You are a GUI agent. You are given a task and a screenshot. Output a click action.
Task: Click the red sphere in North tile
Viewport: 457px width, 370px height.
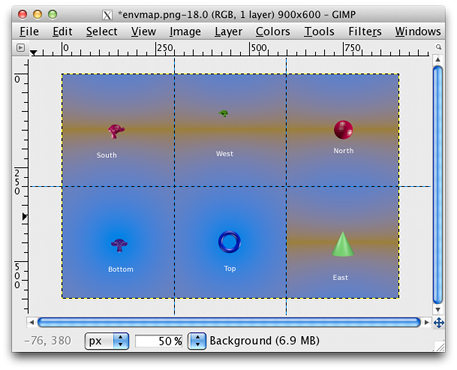pos(343,130)
